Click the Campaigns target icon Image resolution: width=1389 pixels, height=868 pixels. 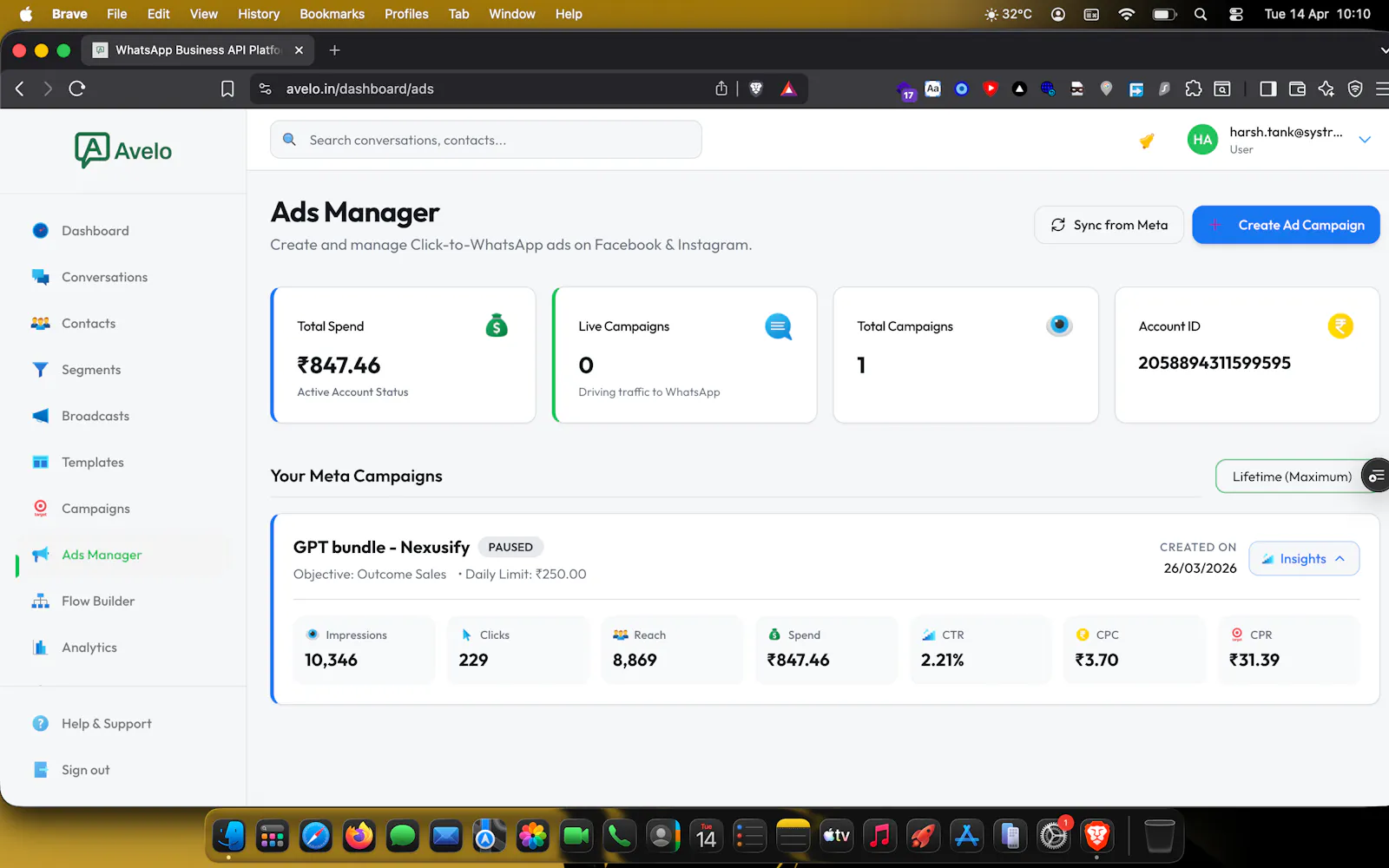pos(40,509)
